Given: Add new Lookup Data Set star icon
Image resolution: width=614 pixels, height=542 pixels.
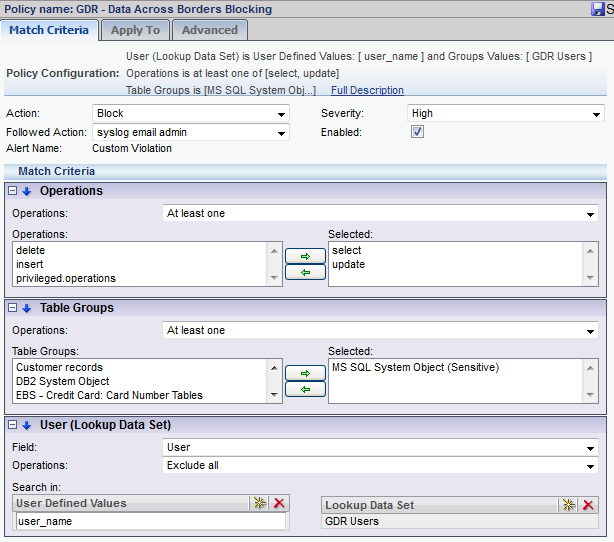Looking at the screenshot, I should click(569, 505).
